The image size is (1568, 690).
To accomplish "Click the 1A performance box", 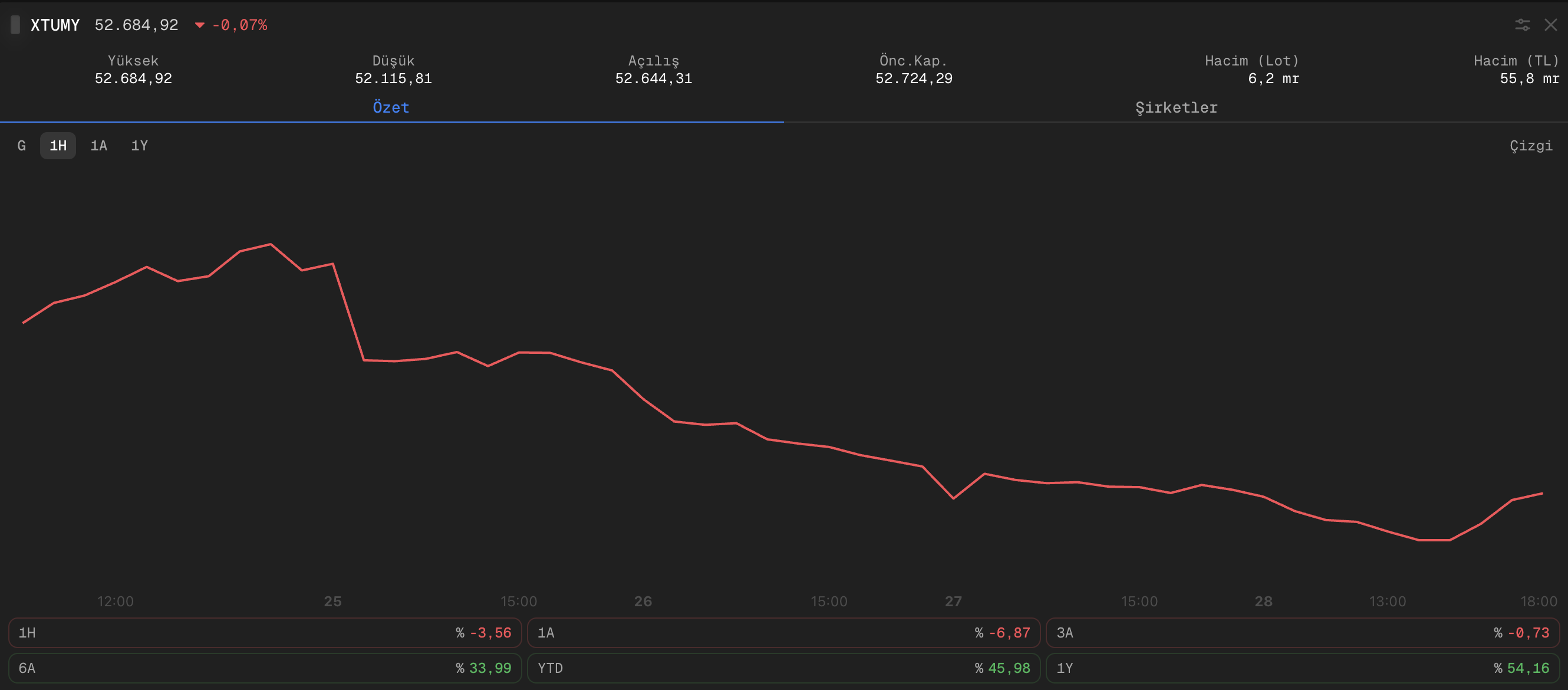I will pos(783,633).
